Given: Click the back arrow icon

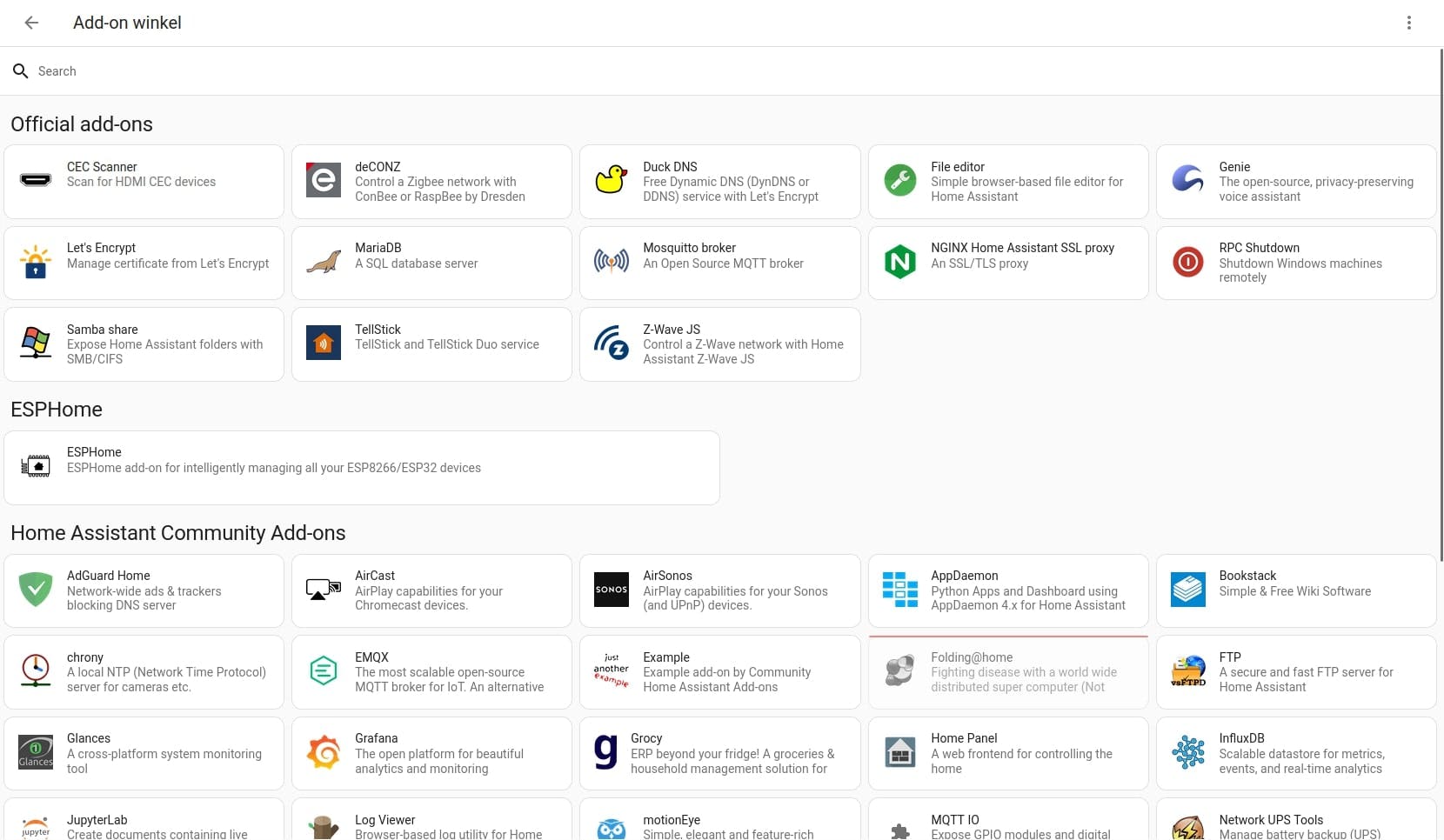Looking at the screenshot, I should [32, 23].
